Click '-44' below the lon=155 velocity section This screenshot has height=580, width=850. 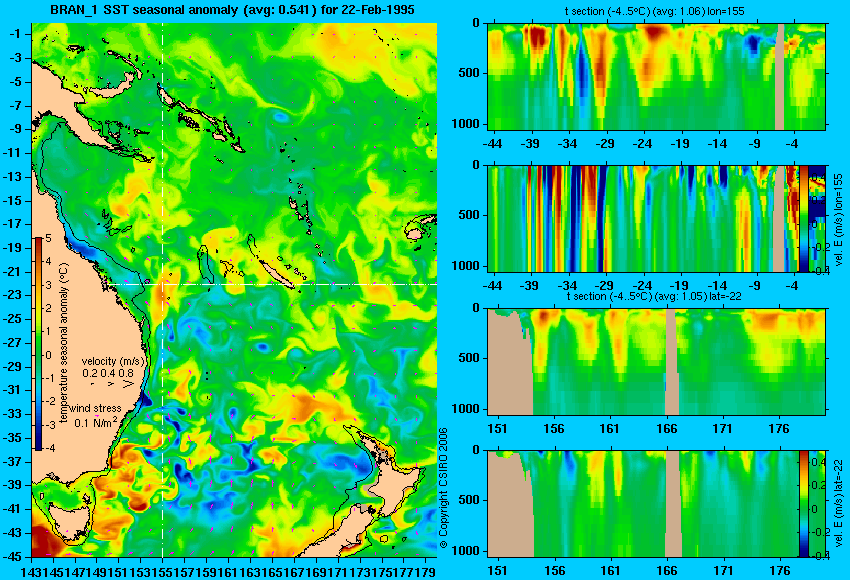tap(492, 286)
